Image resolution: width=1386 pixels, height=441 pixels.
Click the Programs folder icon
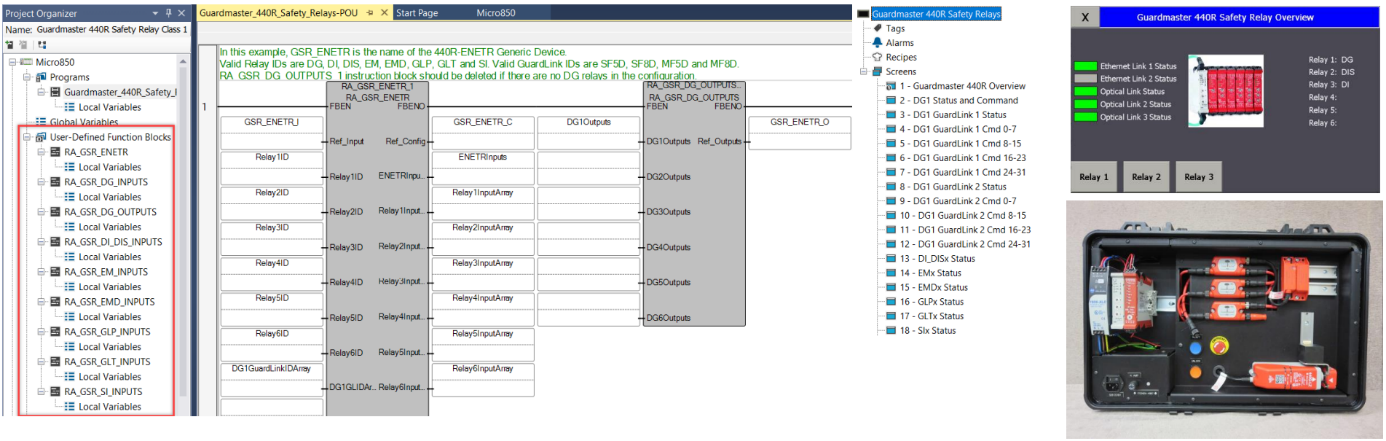[41, 77]
